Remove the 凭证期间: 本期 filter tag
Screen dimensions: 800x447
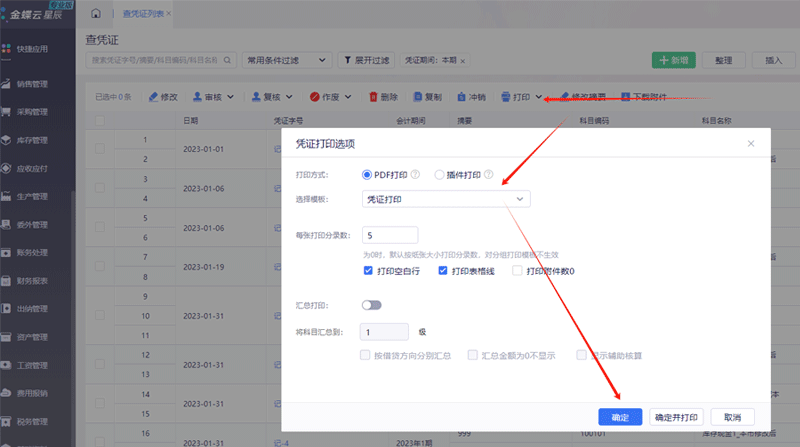[463, 61]
